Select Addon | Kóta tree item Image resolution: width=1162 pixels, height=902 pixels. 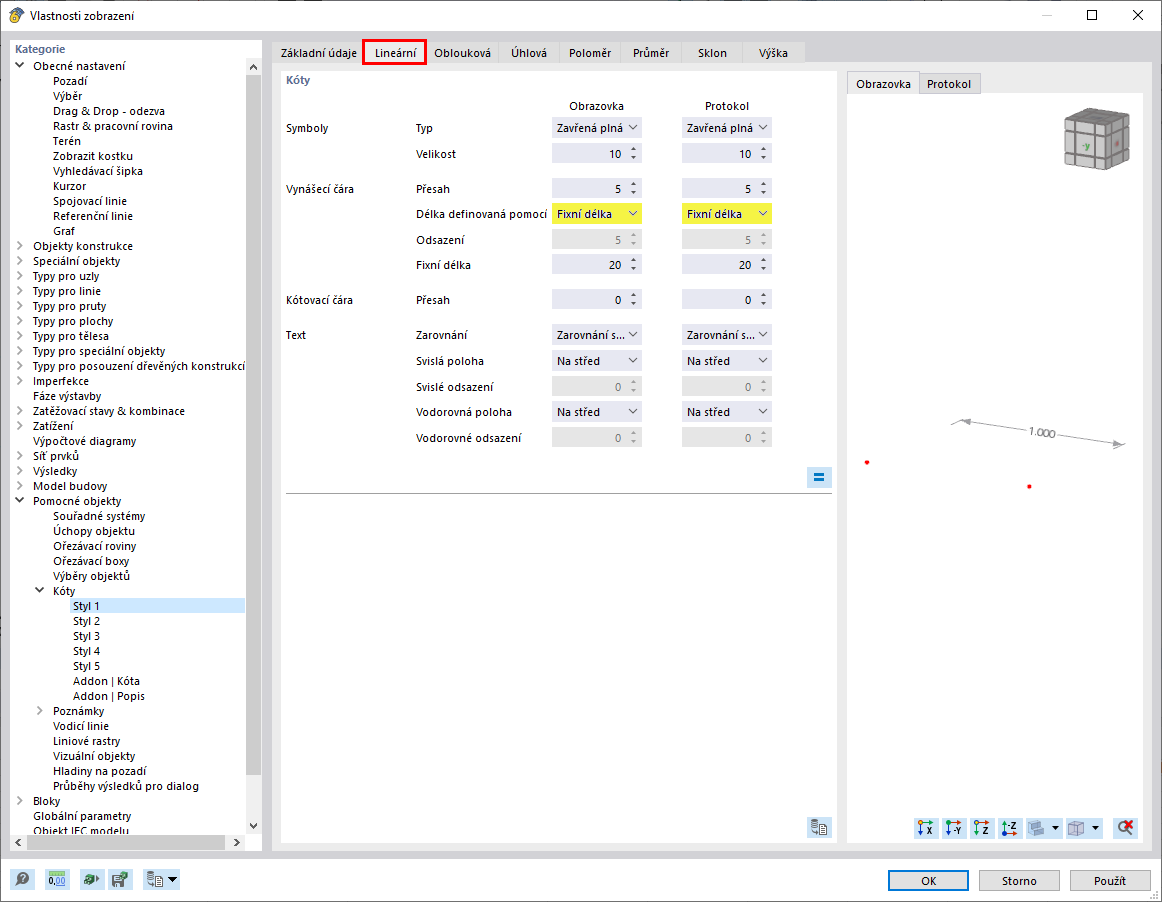(x=106, y=681)
